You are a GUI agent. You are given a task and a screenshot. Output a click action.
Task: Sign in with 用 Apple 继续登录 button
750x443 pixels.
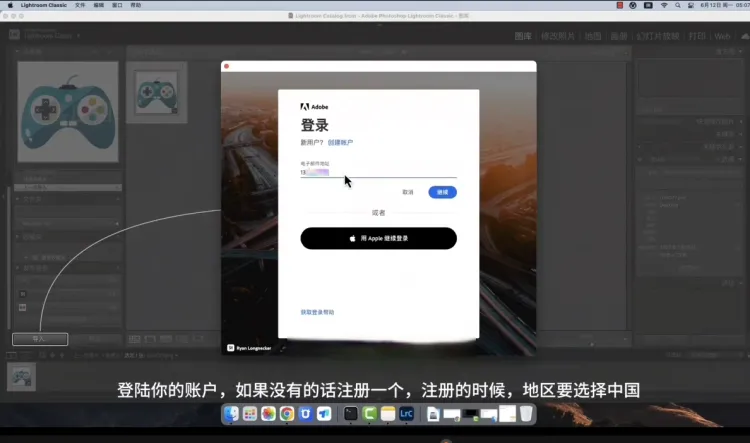[378, 238]
